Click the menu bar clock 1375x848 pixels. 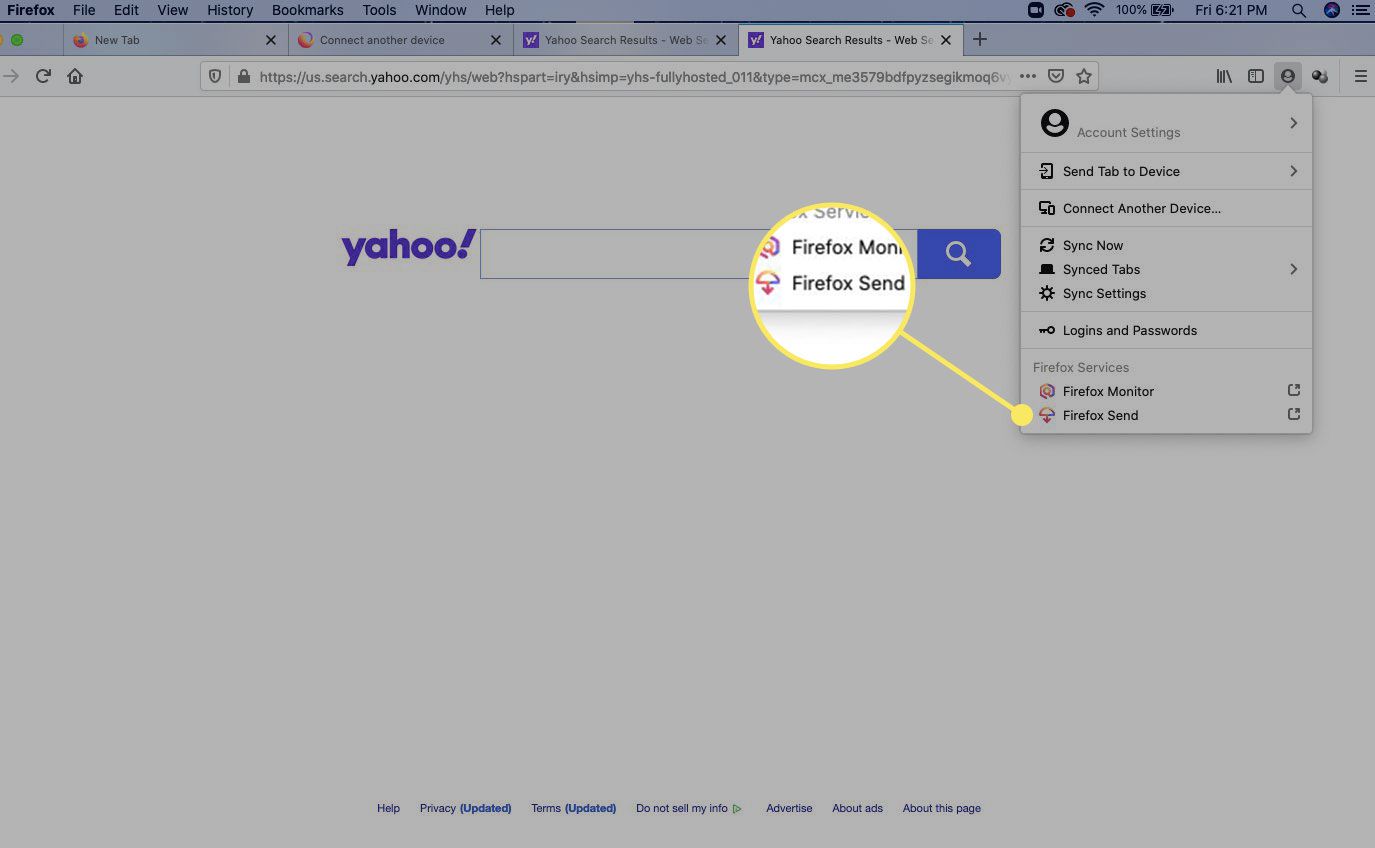1231,10
